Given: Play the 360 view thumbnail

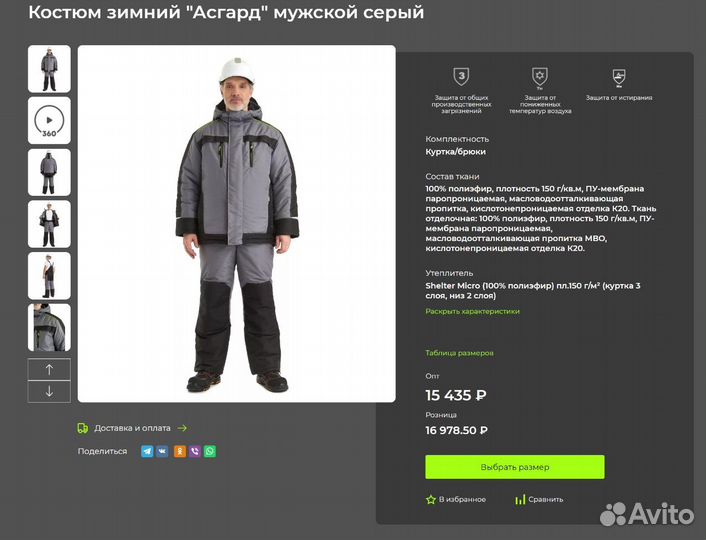Looking at the screenshot, I should click(49, 121).
